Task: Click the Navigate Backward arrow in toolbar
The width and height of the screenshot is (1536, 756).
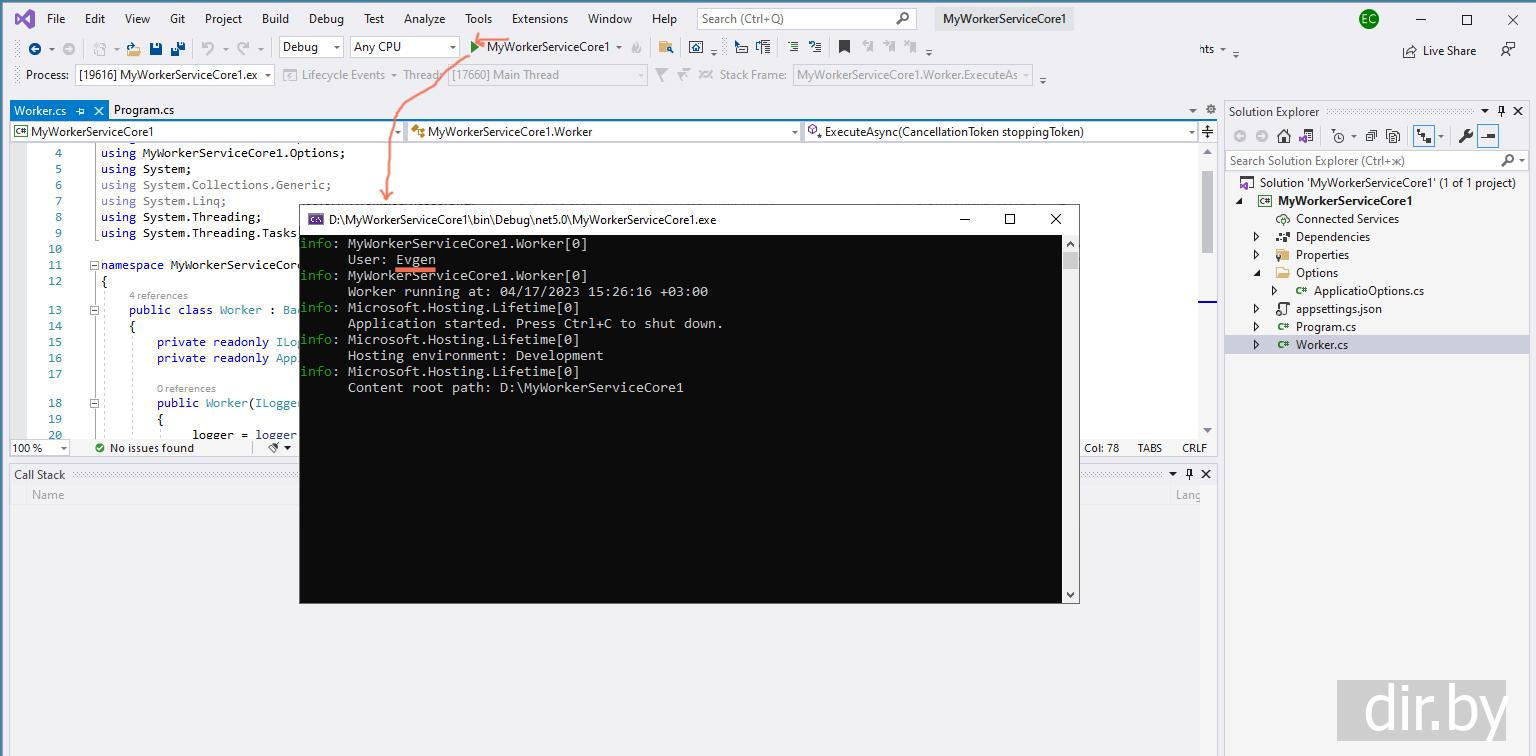Action: pos(35,48)
